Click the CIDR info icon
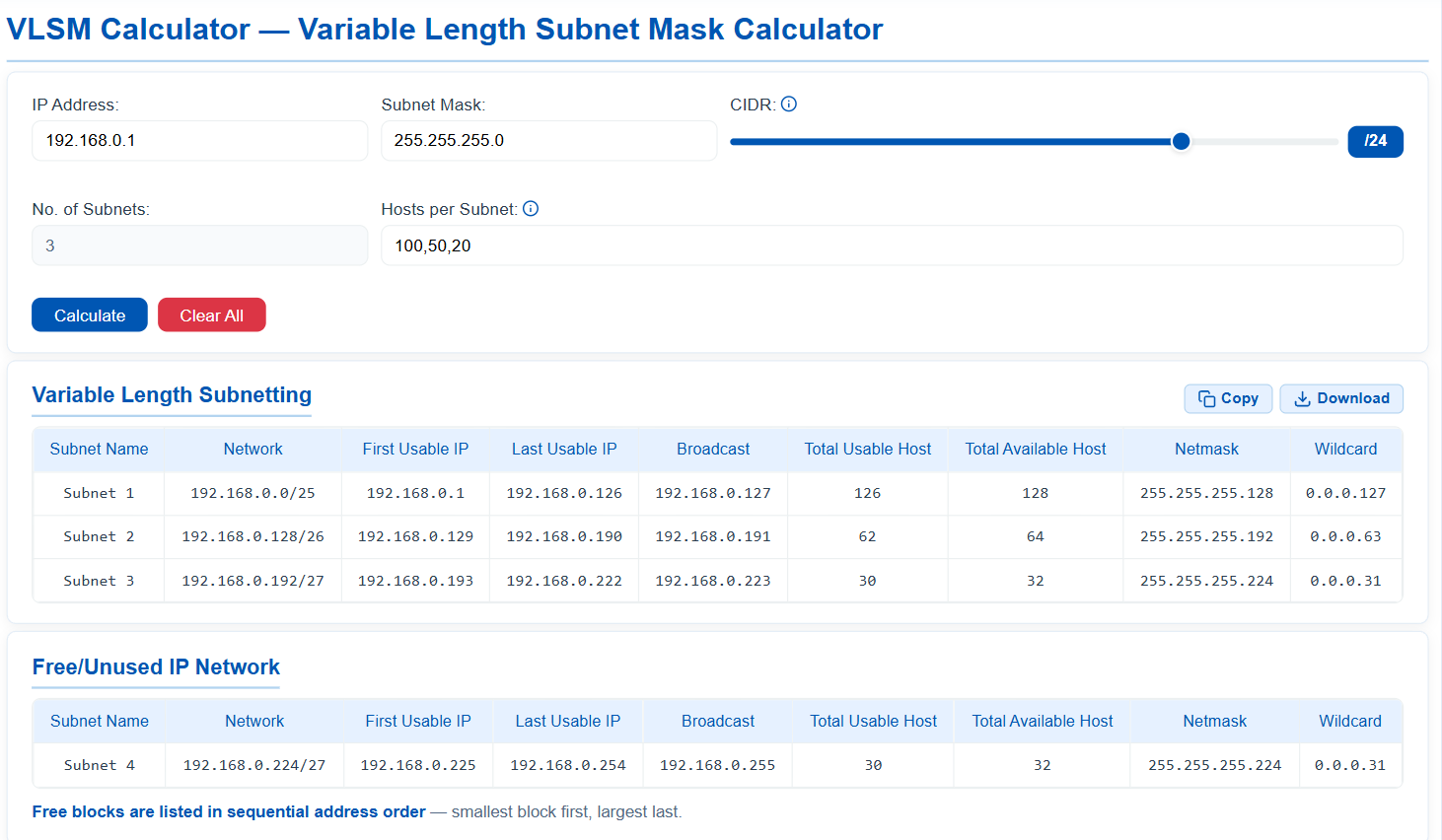Viewport: 1442px width, 840px height. 789,104
